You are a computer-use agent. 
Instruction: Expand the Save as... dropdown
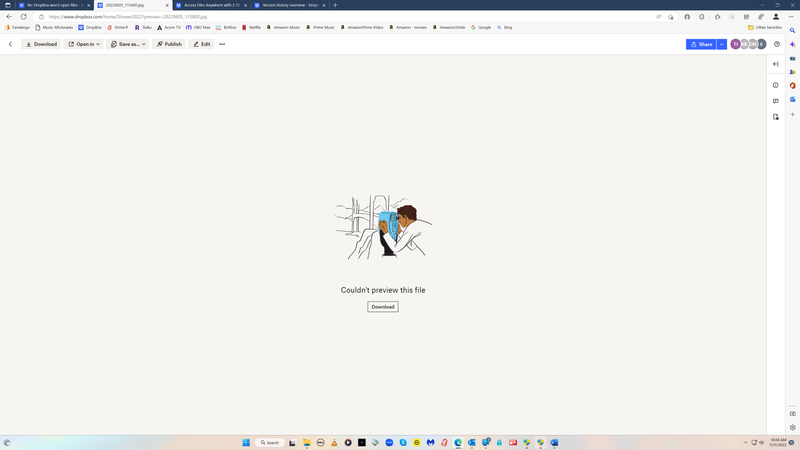coord(128,44)
